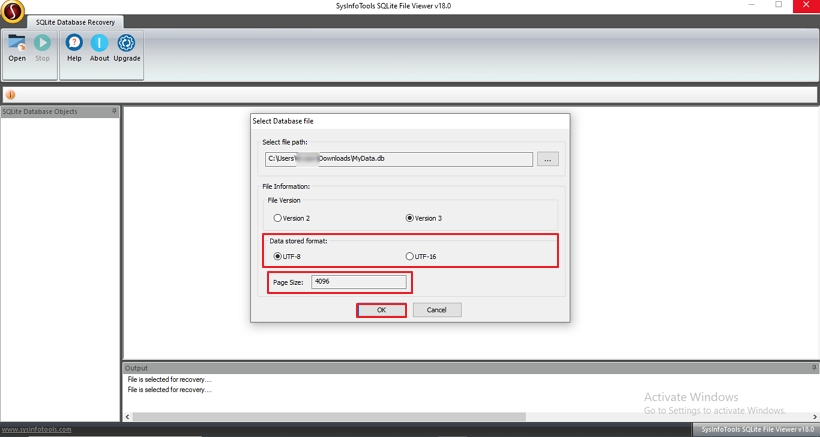Select the Version 3 radio button

coord(424,218)
